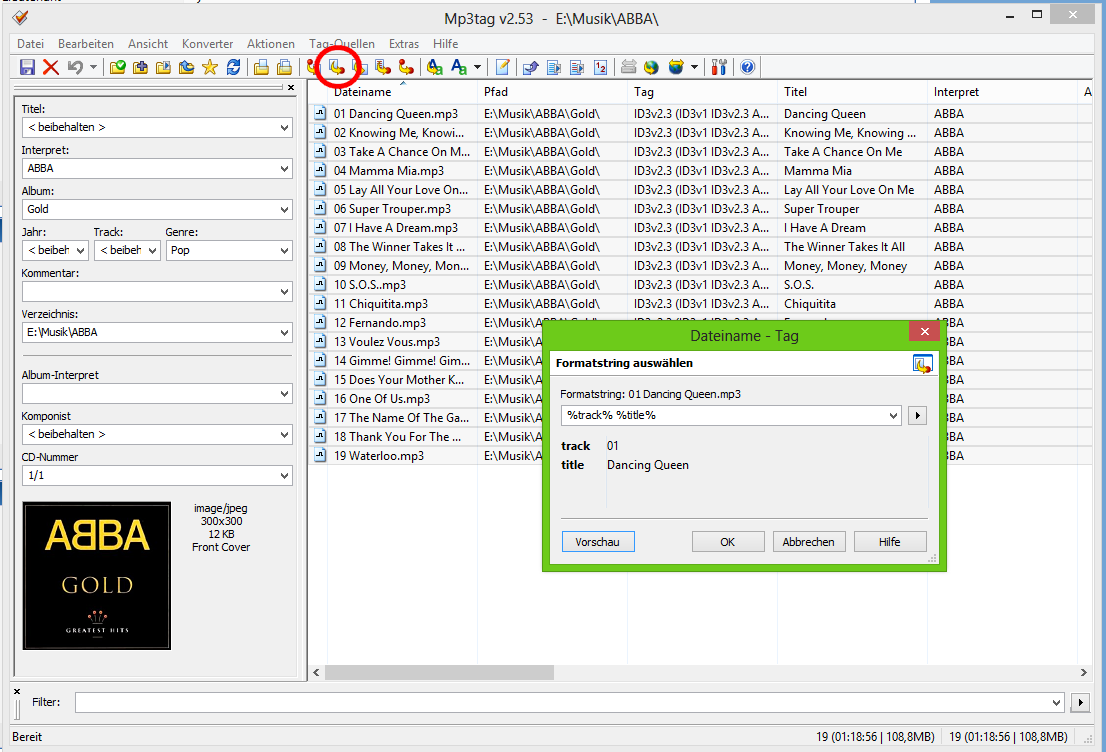Open the Hilfe menu
This screenshot has width=1106, height=752.
(x=446, y=44)
